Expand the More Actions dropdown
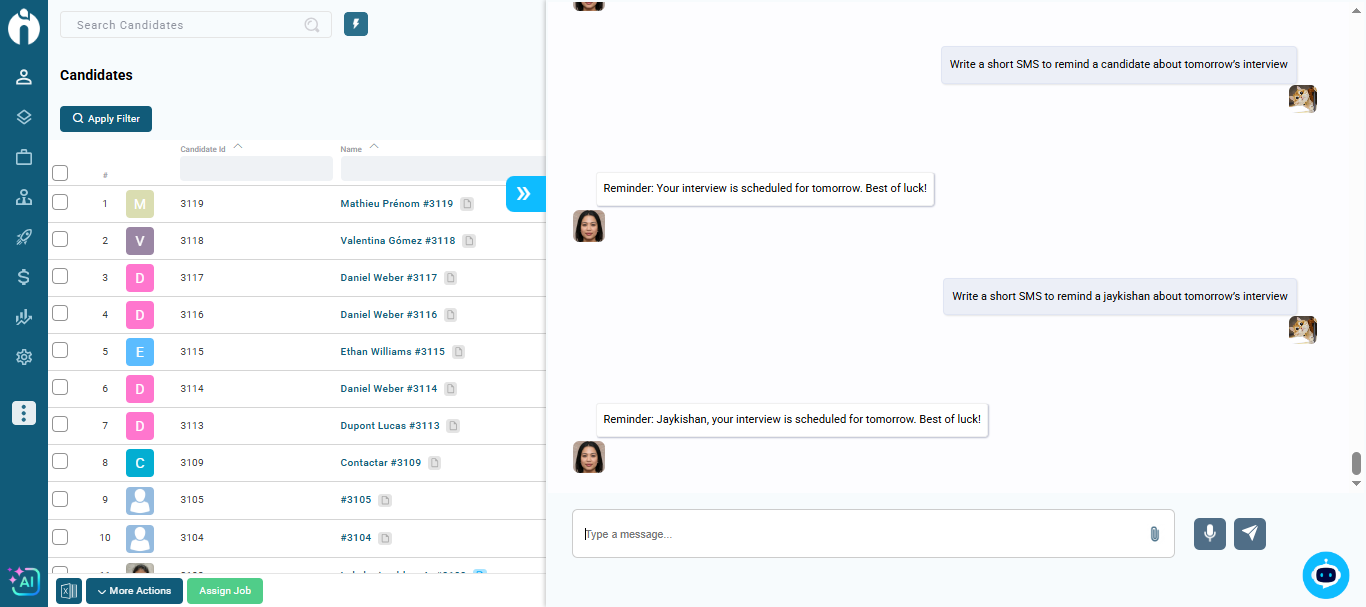1366x607 pixels. 134,591
